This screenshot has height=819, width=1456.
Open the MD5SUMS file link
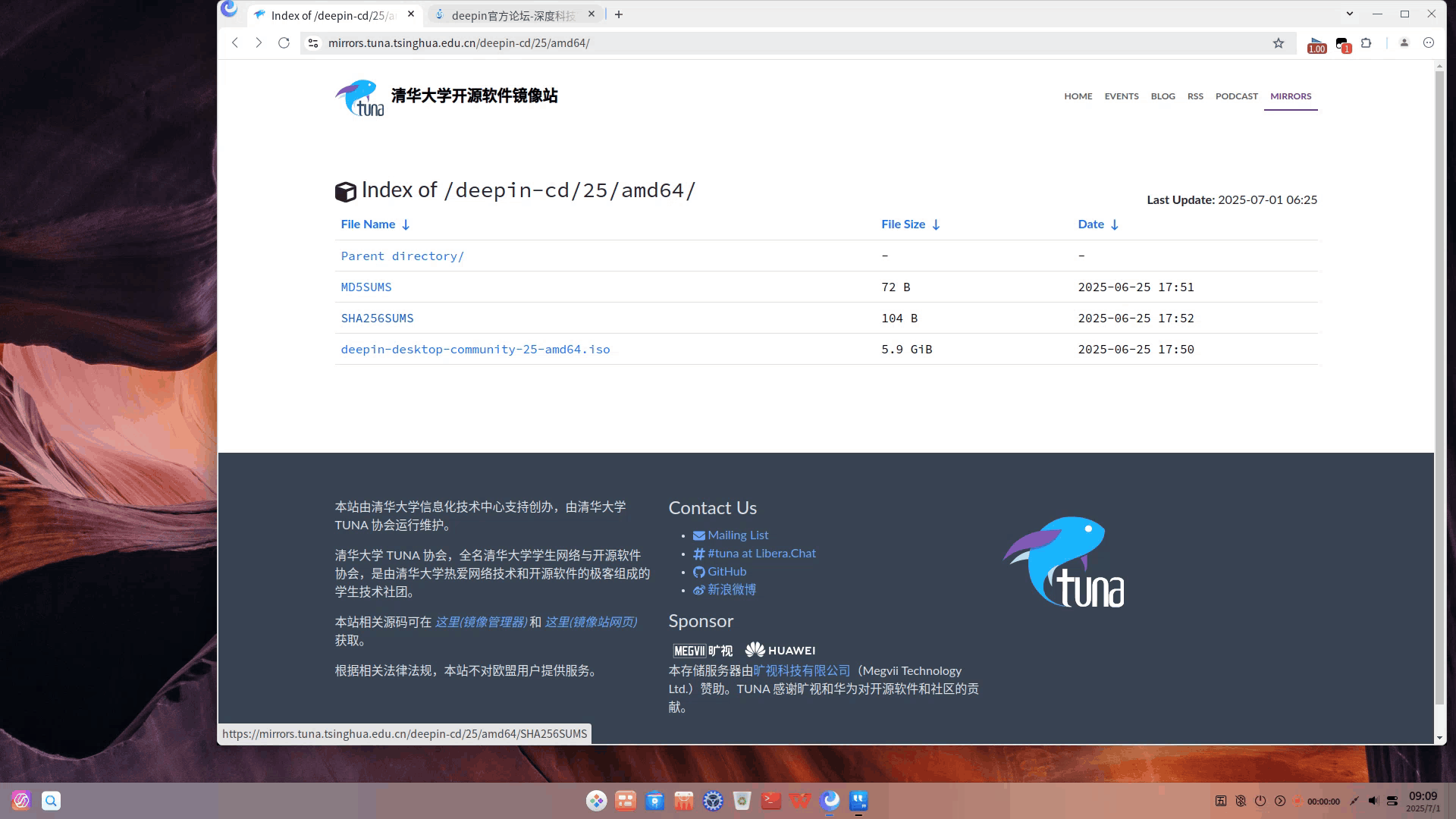(366, 287)
